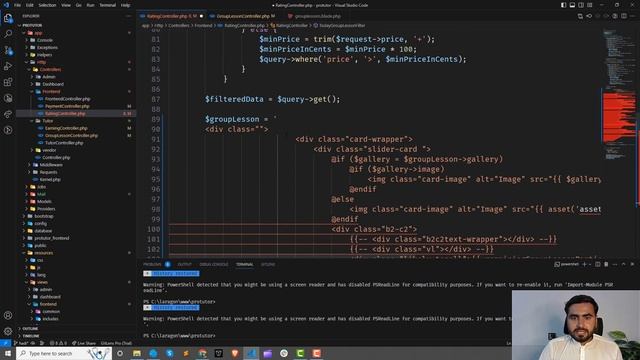Click the new terminal plus icon
640x360 pixels.
coord(584,264)
